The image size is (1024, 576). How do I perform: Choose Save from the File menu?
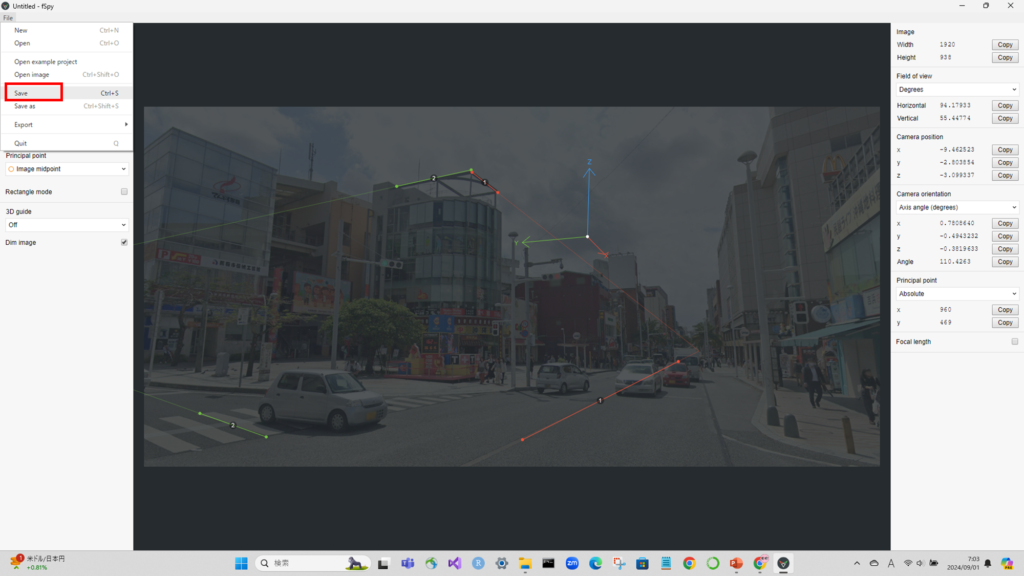[x=33, y=93]
